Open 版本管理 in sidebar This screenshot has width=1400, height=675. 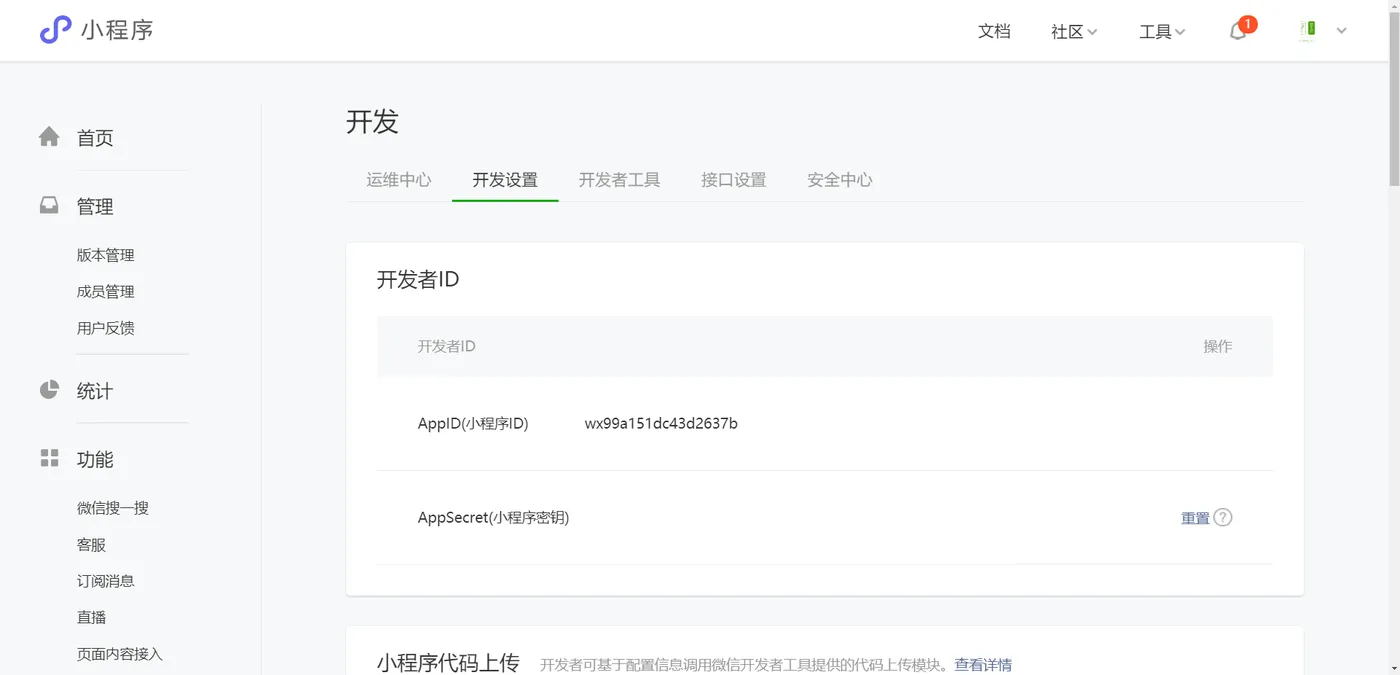pos(106,255)
